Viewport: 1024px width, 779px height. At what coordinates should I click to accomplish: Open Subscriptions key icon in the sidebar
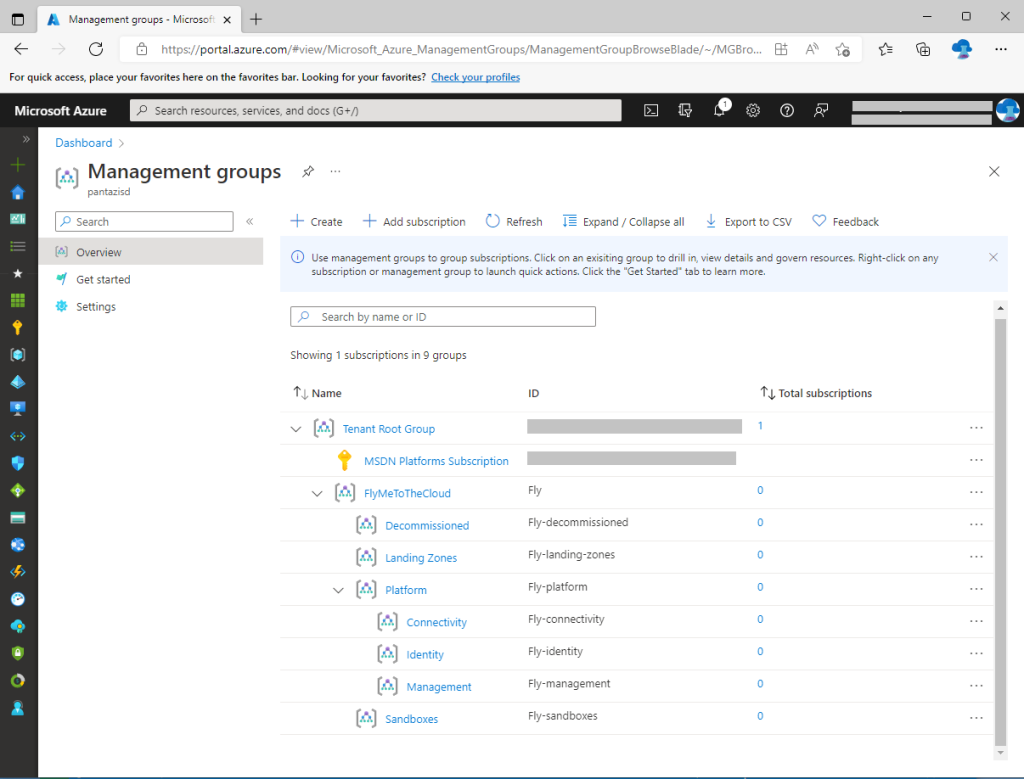tap(18, 327)
